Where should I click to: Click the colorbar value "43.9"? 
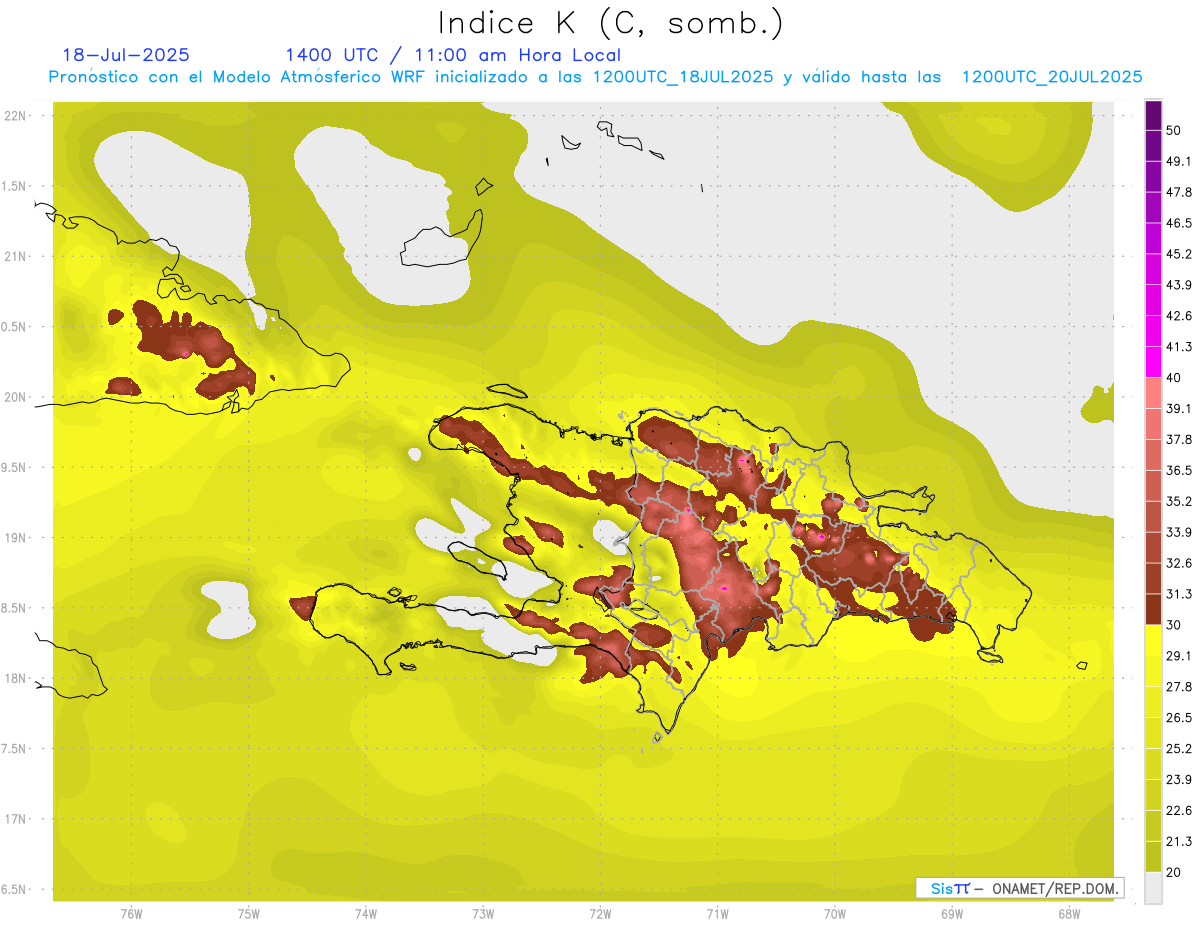point(1179,285)
